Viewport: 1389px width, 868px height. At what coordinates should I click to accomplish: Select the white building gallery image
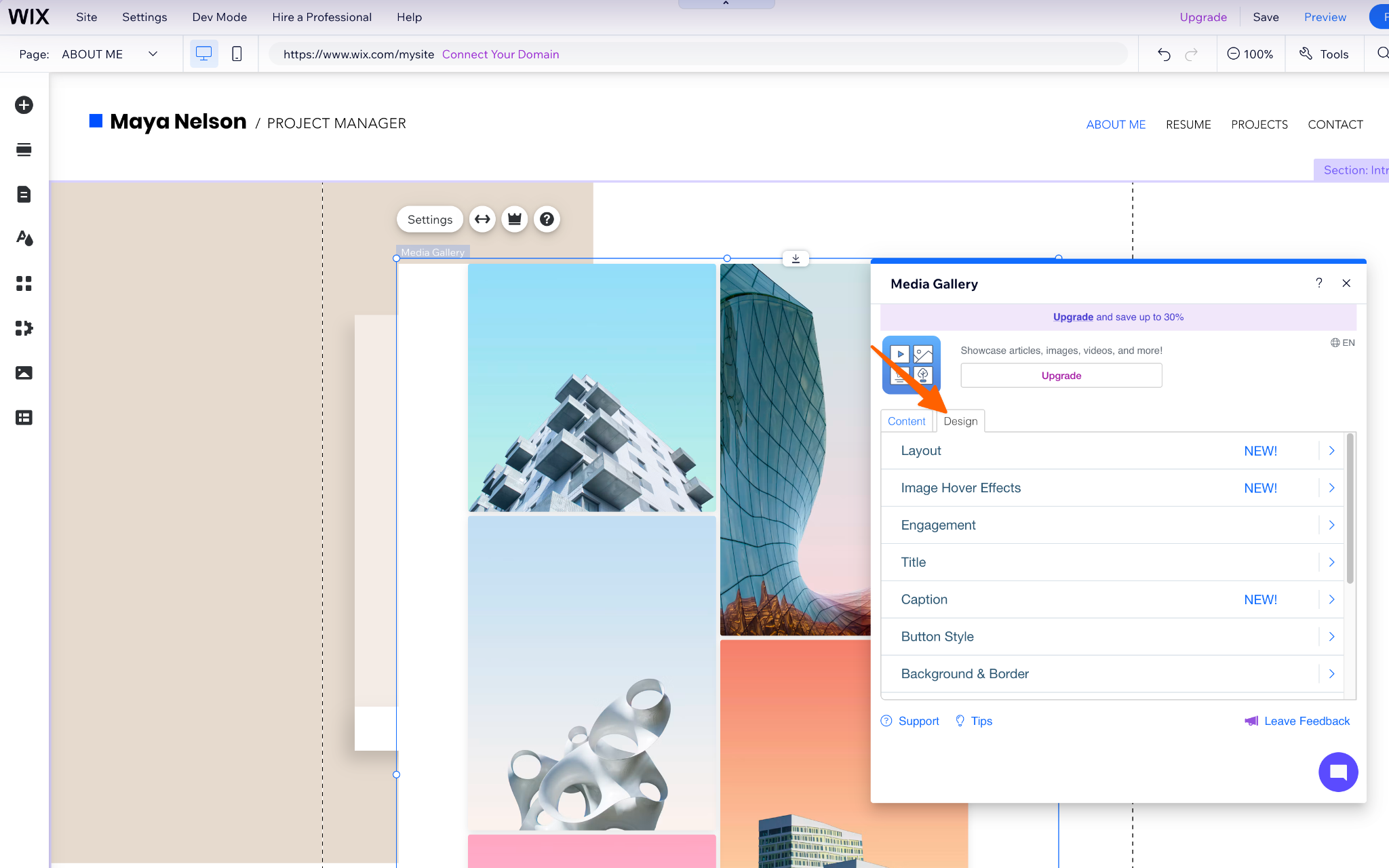[x=592, y=388]
